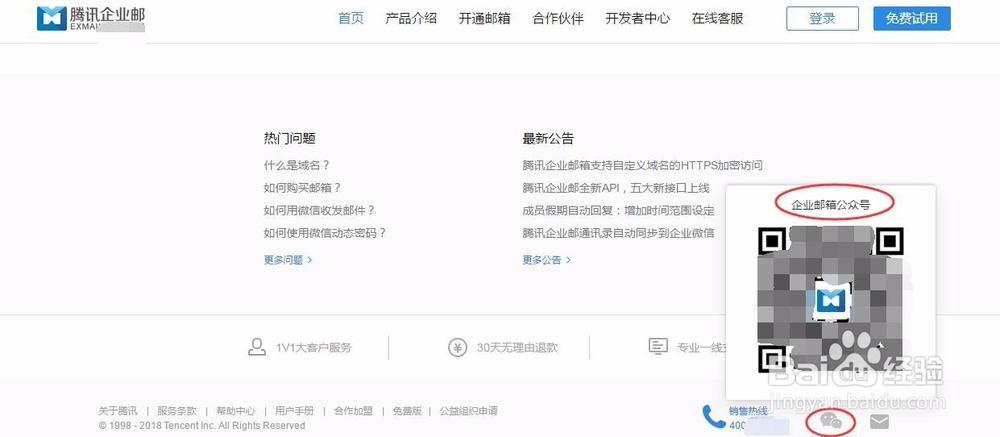This screenshot has height=437, width=1000.
Task: Open 合作伙伴 in the navigation
Action: coord(558,19)
